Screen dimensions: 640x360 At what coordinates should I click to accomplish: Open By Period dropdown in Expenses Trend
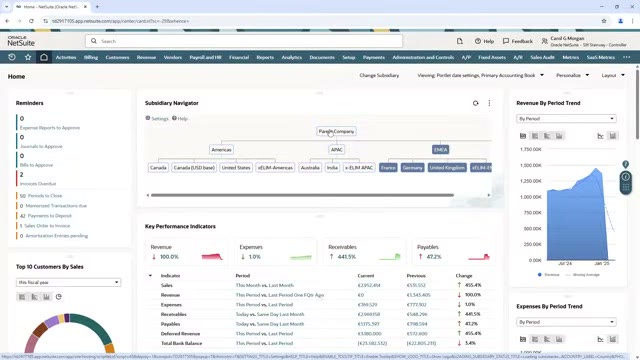tap(566, 322)
